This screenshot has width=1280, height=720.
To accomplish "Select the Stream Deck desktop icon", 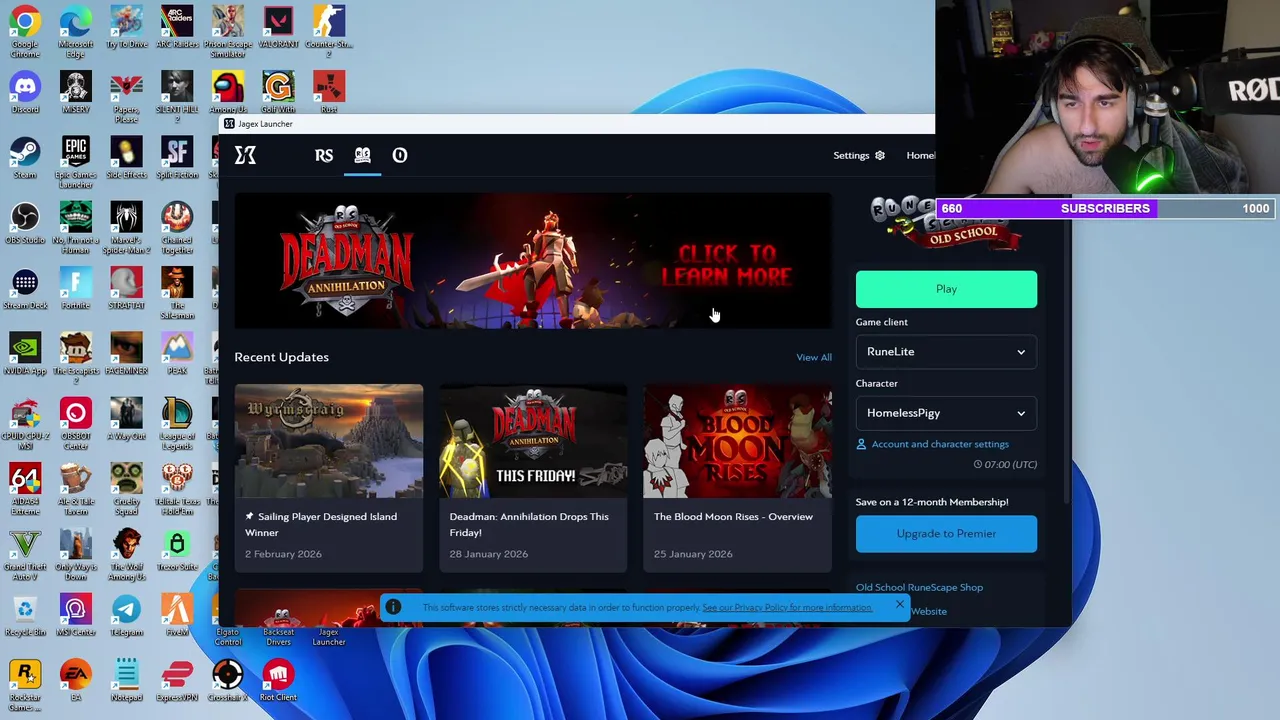I will coord(25,289).
